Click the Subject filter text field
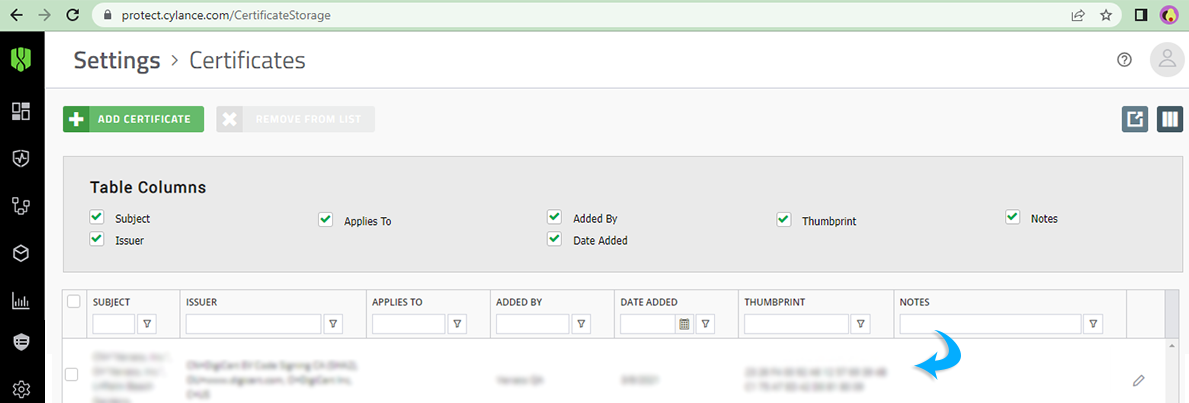1189x403 pixels. (x=114, y=324)
